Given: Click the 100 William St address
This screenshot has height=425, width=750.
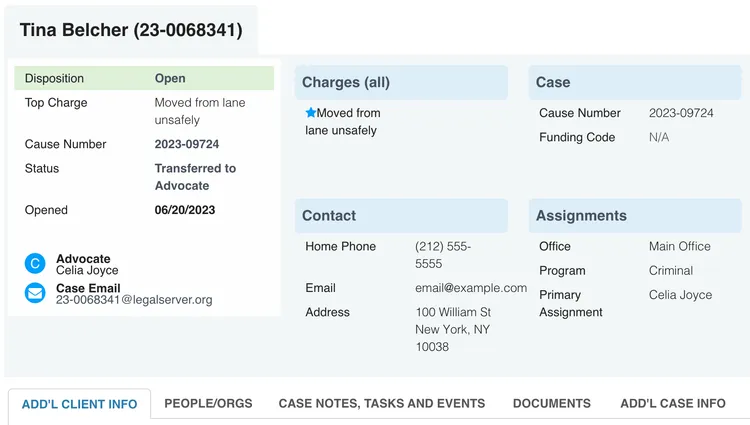Looking at the screenshot, I should (453, 313).
